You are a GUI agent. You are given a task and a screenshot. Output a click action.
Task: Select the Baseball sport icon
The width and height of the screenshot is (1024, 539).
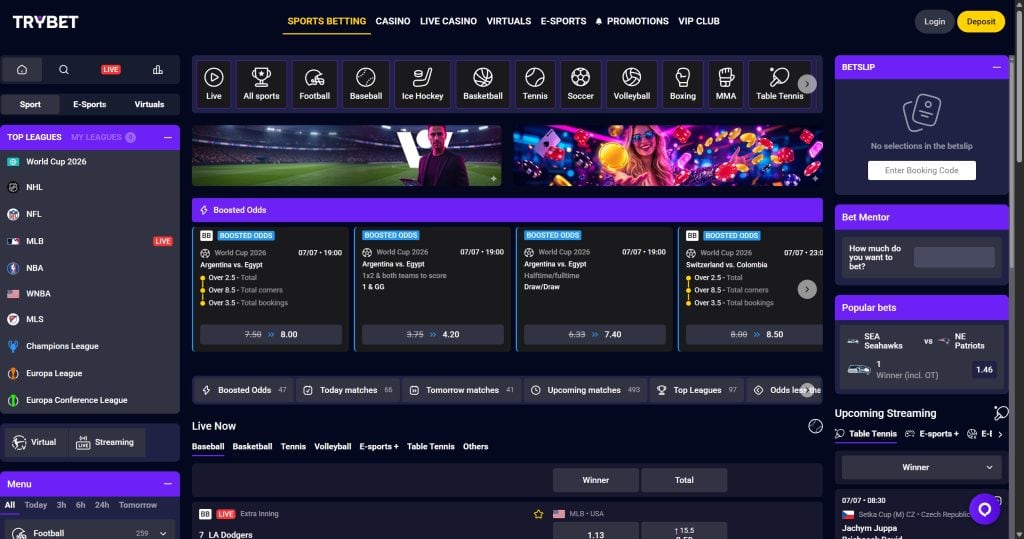click(366, 84)
